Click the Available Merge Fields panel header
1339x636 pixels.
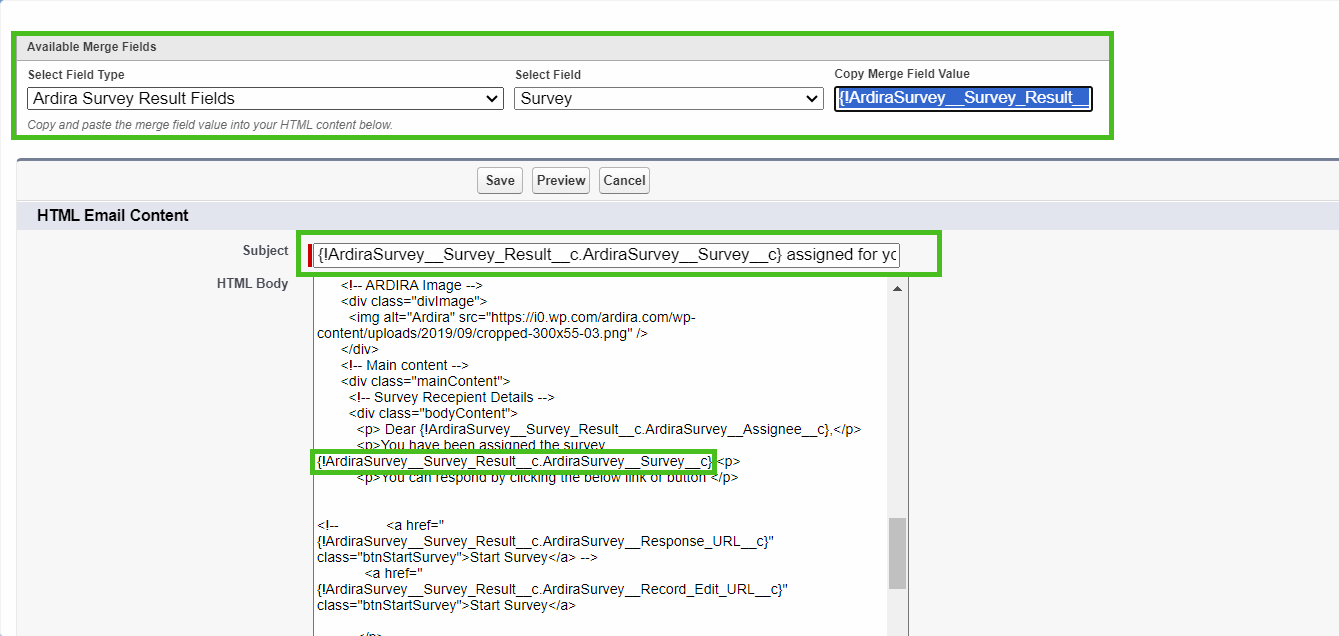point(92,47)
